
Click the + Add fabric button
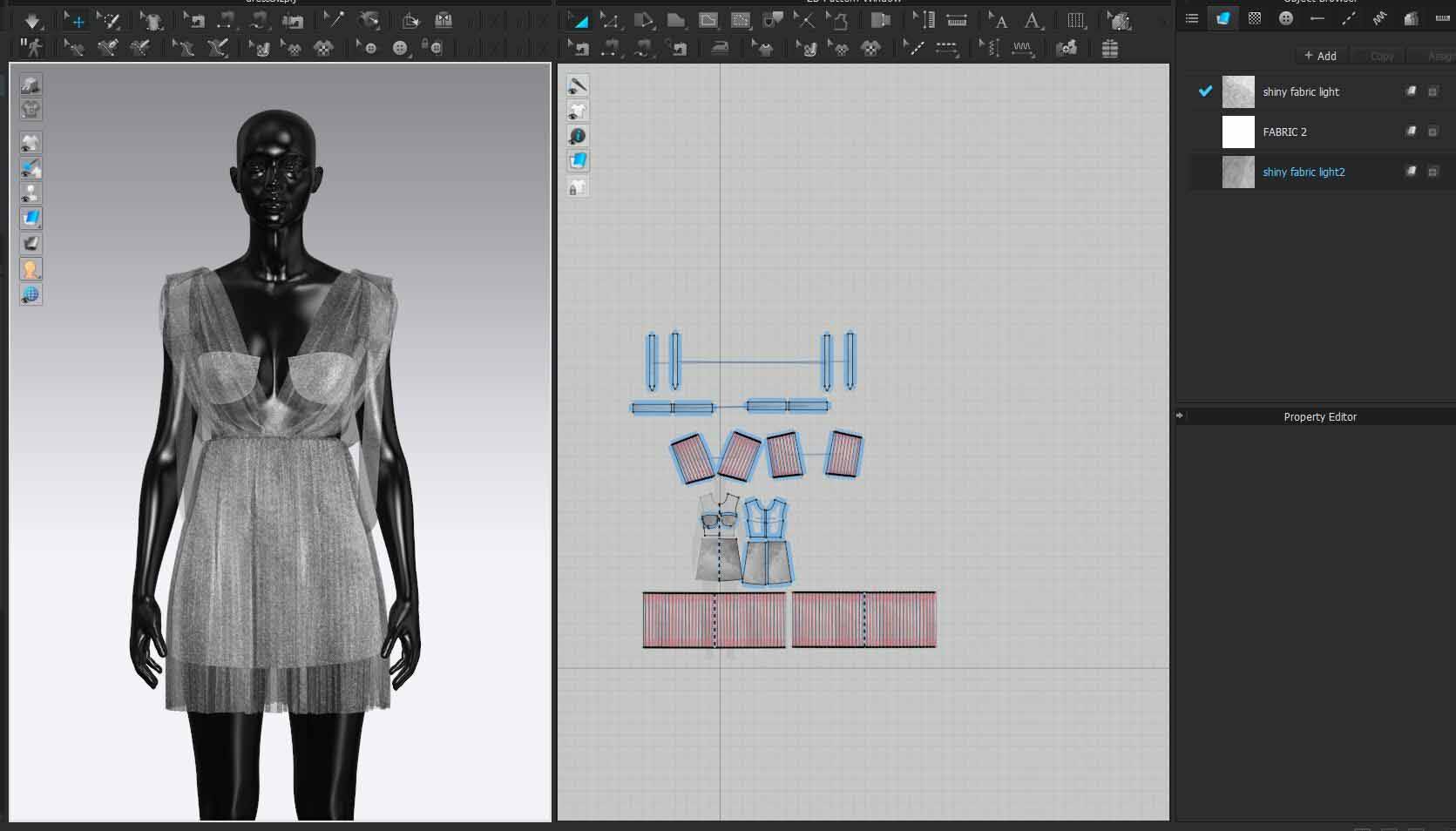tap(1320, 56)
